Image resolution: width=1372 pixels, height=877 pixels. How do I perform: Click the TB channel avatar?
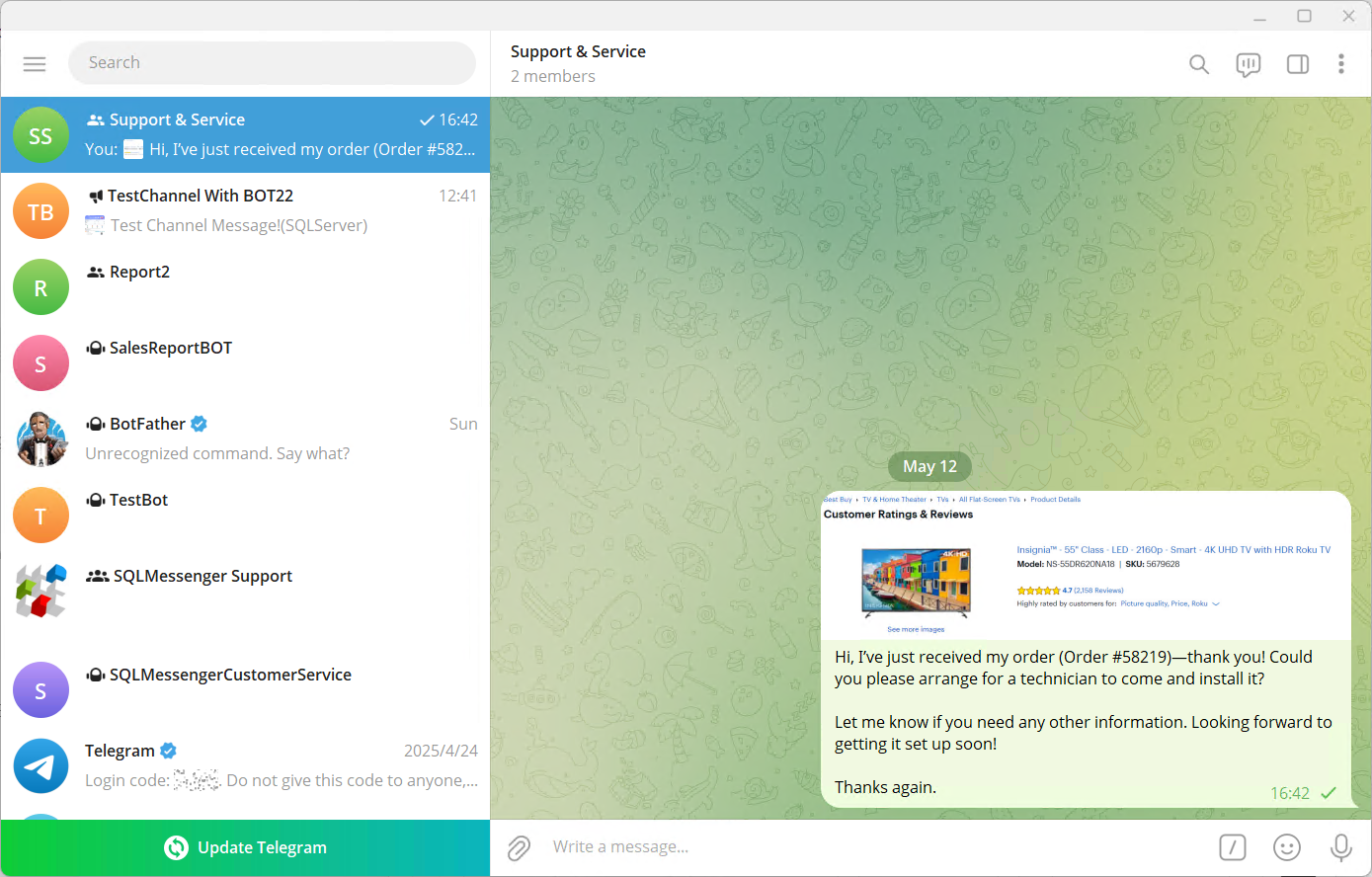[40, 211]
